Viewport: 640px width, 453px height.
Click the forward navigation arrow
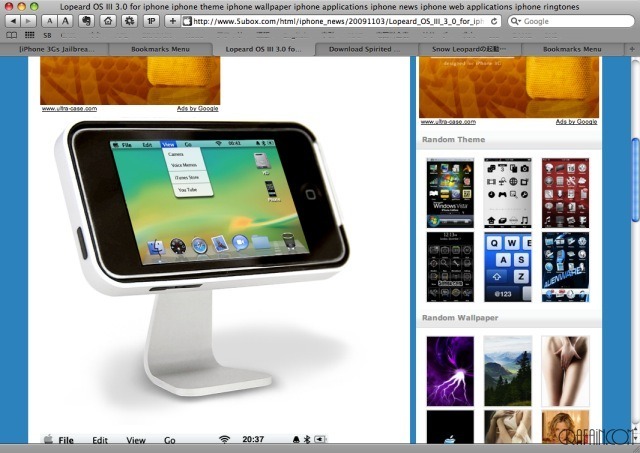28,21
